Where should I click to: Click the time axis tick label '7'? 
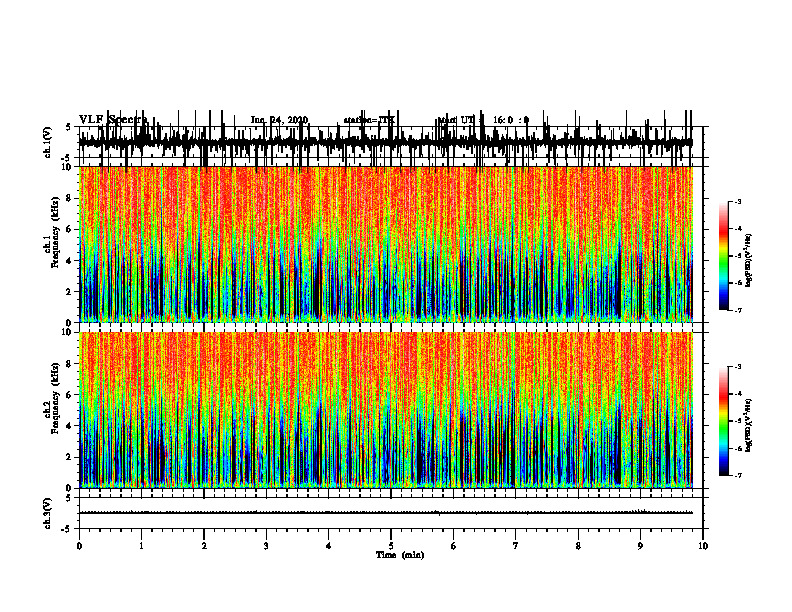tap(516, 546)
